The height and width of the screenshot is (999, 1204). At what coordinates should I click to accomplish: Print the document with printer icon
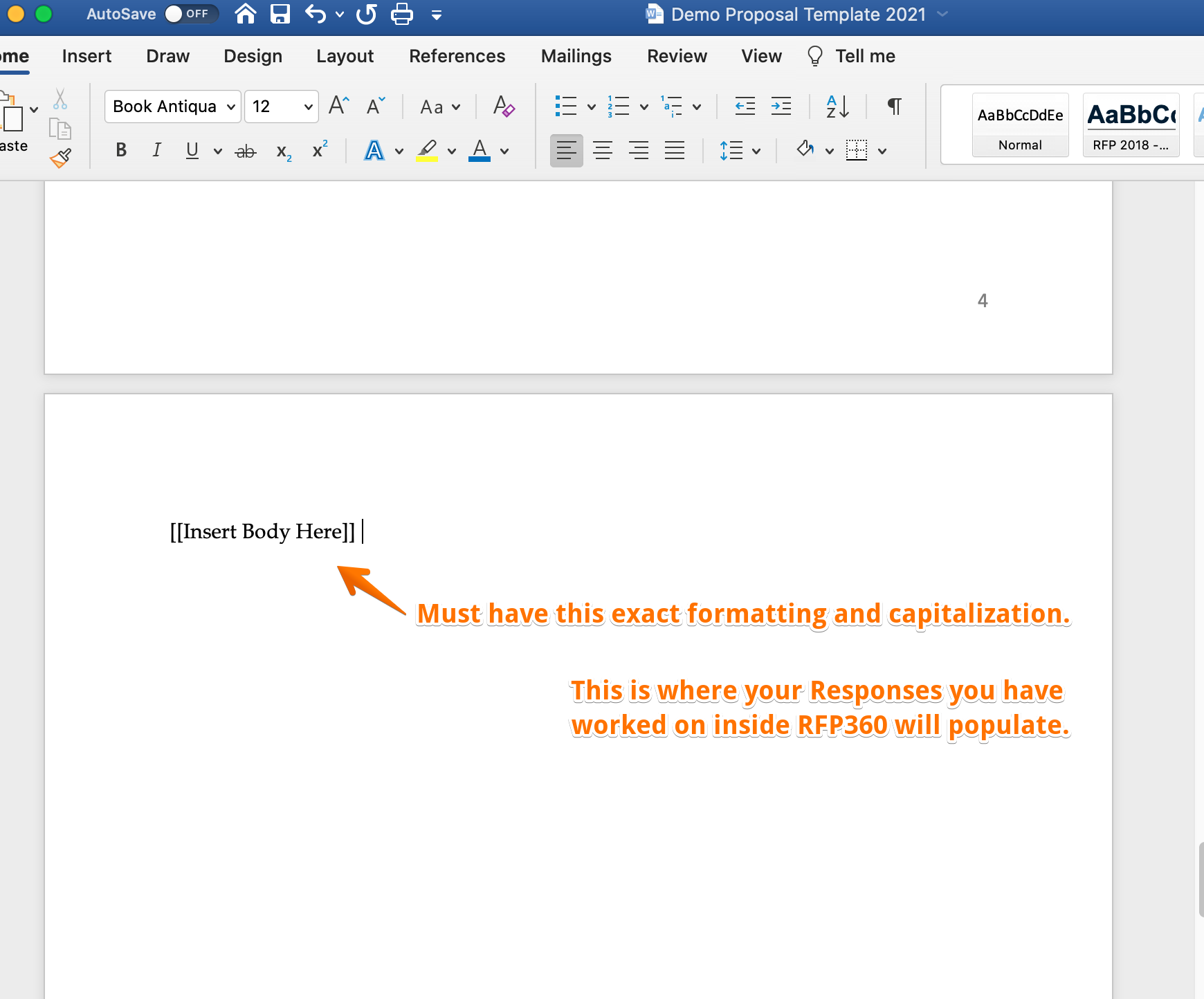[402, 14]
